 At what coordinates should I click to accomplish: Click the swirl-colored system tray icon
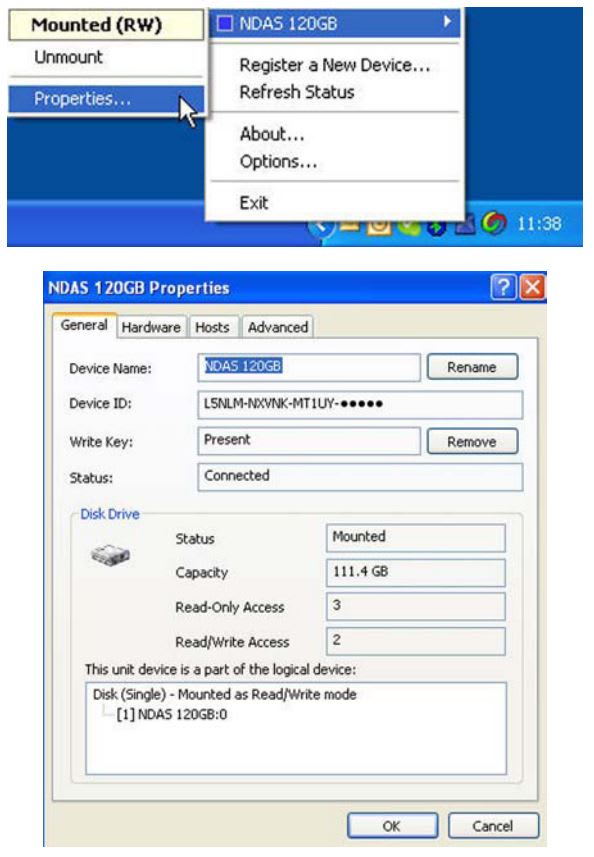pos(493,223)
